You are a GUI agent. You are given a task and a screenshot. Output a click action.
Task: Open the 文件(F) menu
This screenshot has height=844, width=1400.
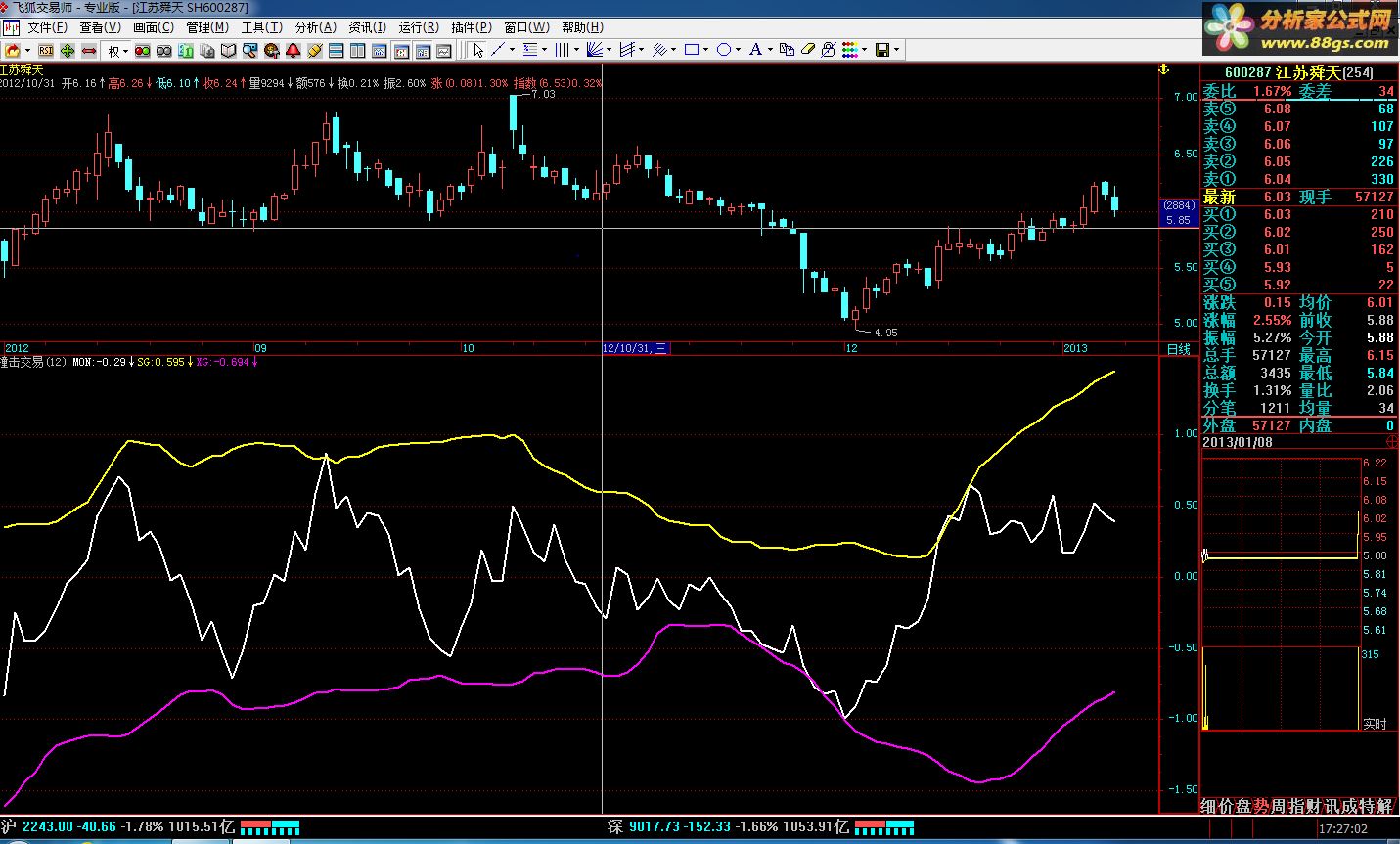(47, 27)
